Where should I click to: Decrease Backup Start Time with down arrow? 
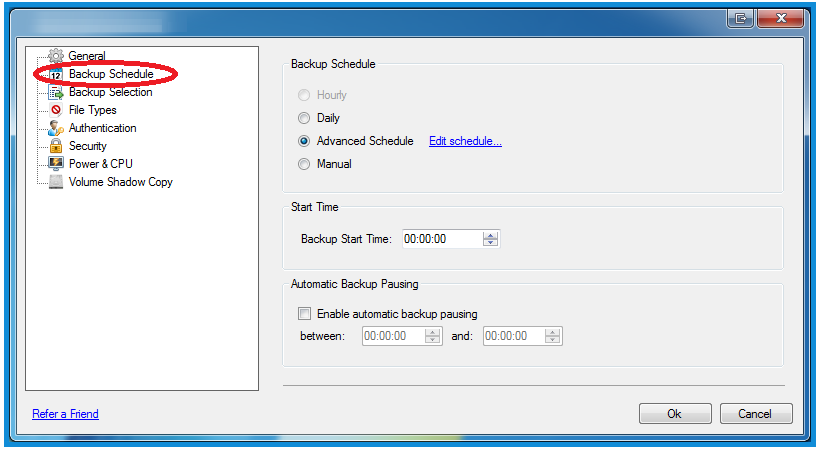click(x=490, y=243)
